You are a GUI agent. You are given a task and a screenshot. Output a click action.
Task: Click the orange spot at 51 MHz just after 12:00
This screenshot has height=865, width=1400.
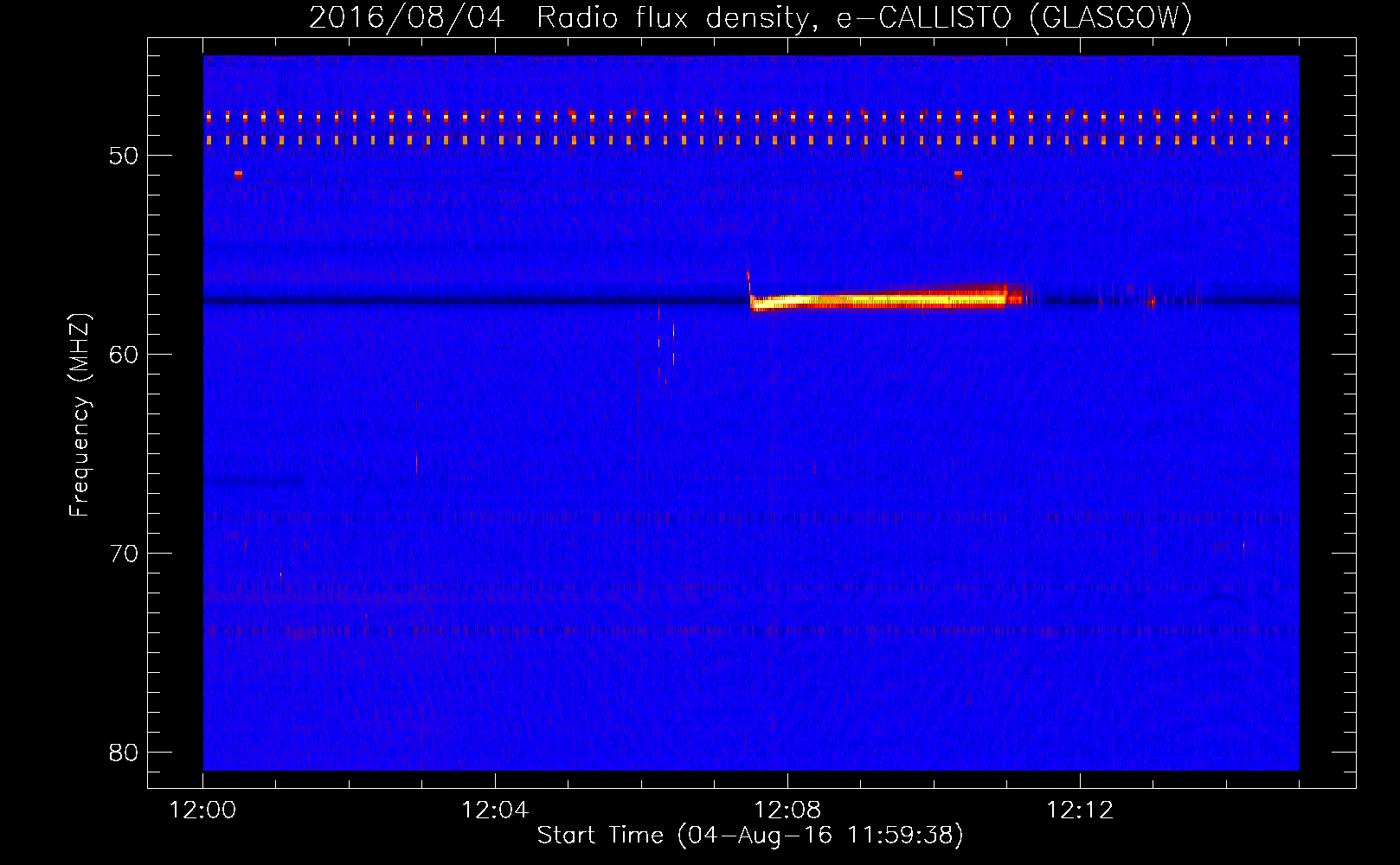(x=238, y=174)
